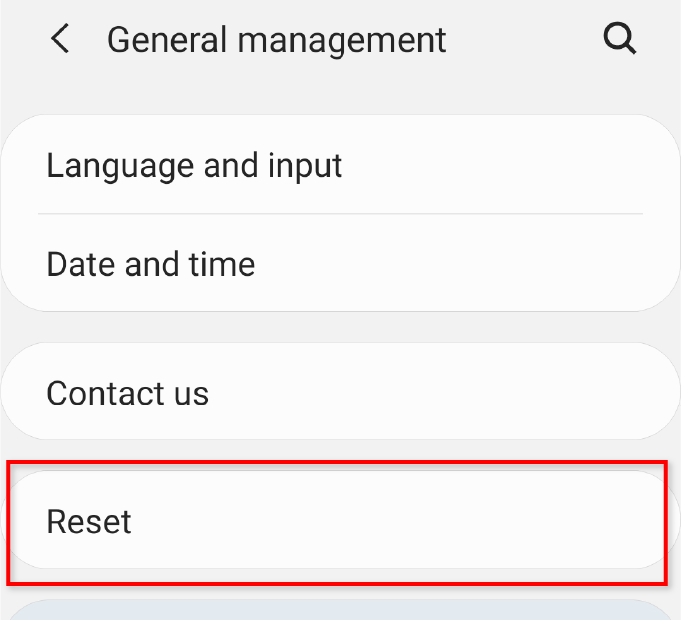Return to the previous Settings screen
The height and width of the screenshot is (621, 682).
click(60, 39)
